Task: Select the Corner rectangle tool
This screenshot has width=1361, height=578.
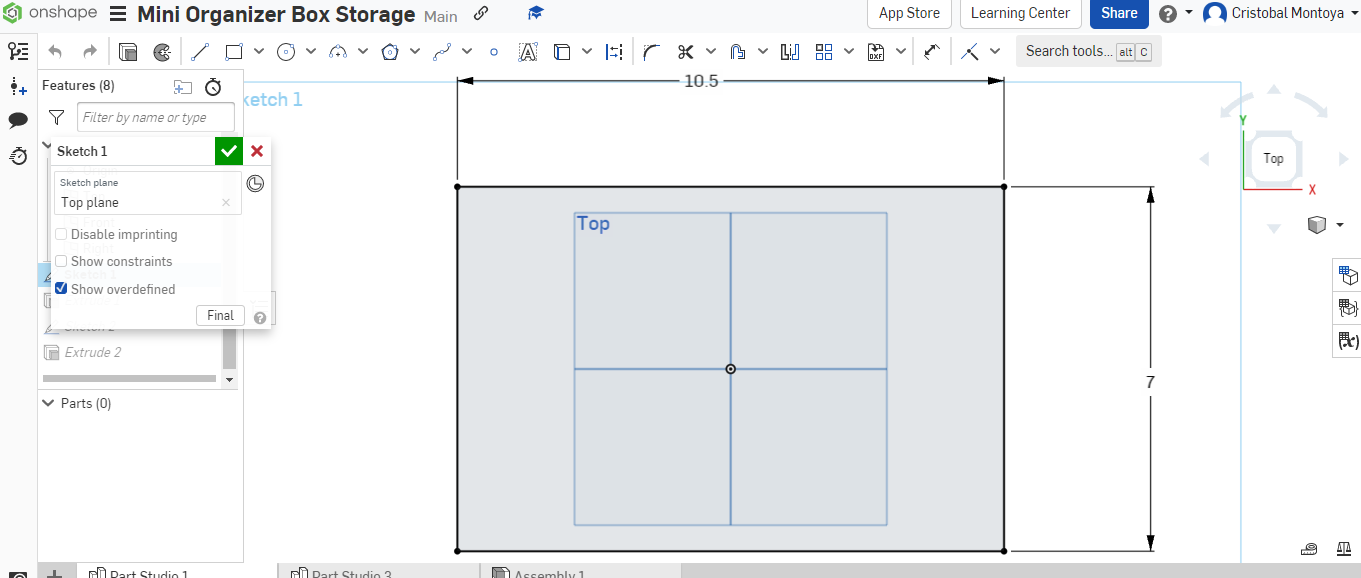Action: pos(234,52)
